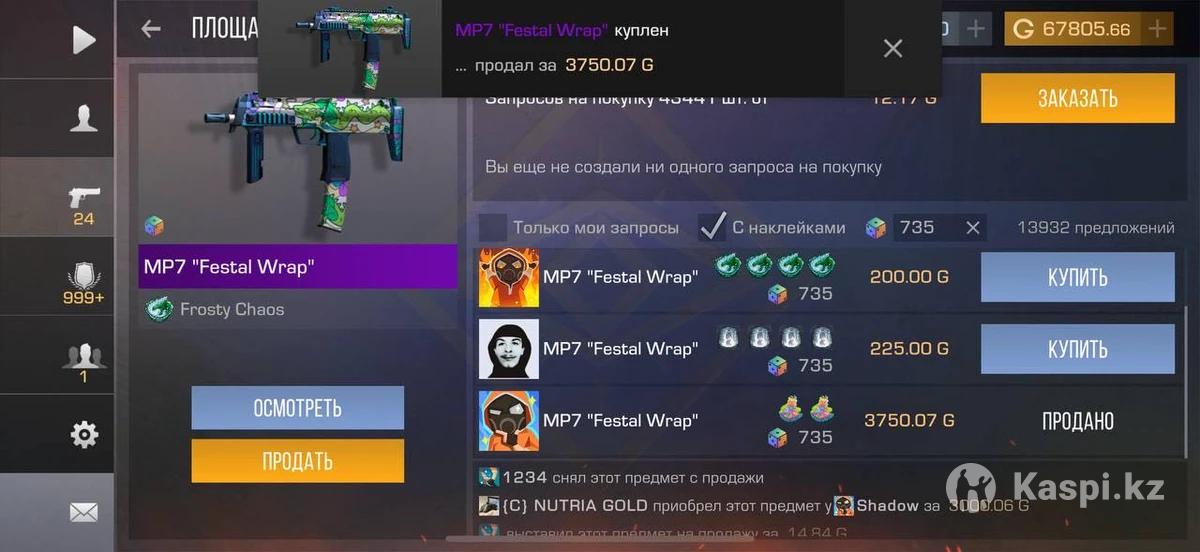Clear the 735 pattern filter
This screenshot has width=1200, height=552.
click(x=972, y=228)
